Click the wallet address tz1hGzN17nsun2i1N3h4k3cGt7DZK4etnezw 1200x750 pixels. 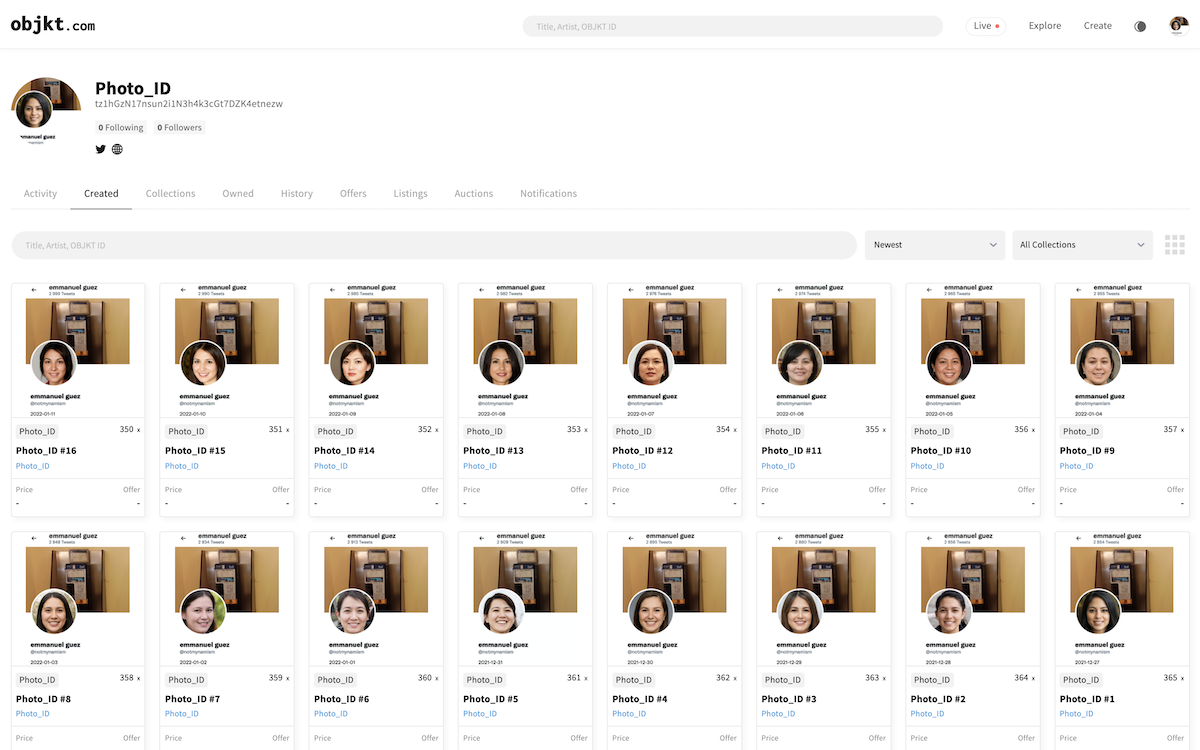pos(189,104)
